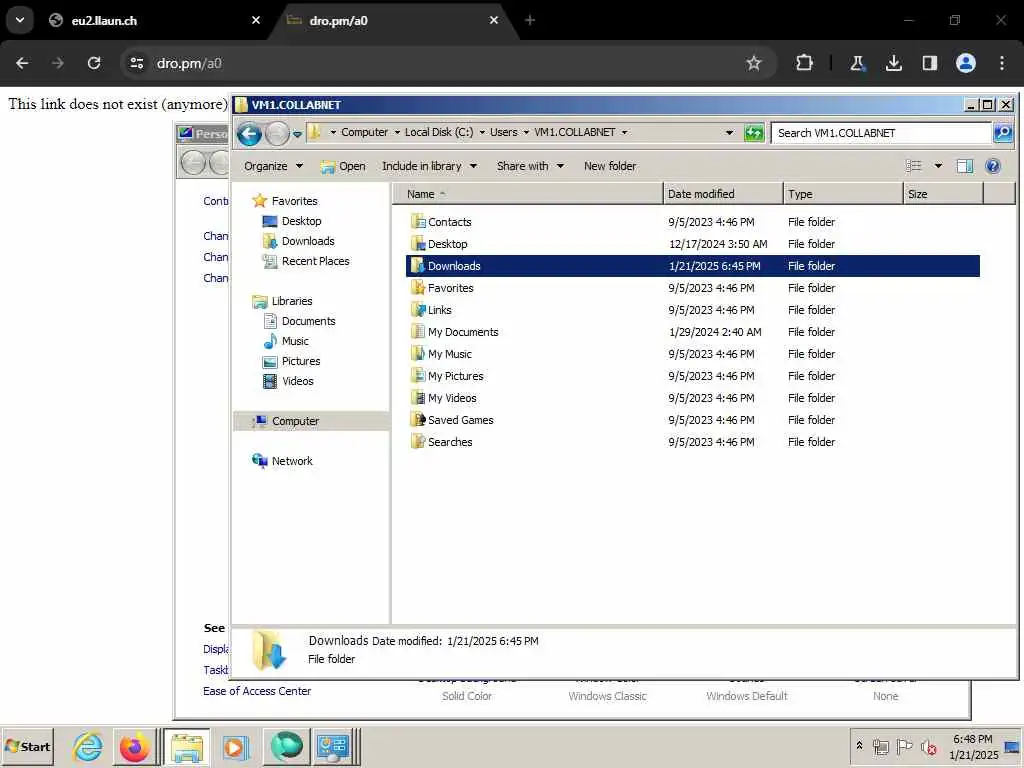Image resolution: width=1024 pixels, height=768 pixels.
Task: Select Computer in the address breadcrumb
Action: click(x=364, y=132)
